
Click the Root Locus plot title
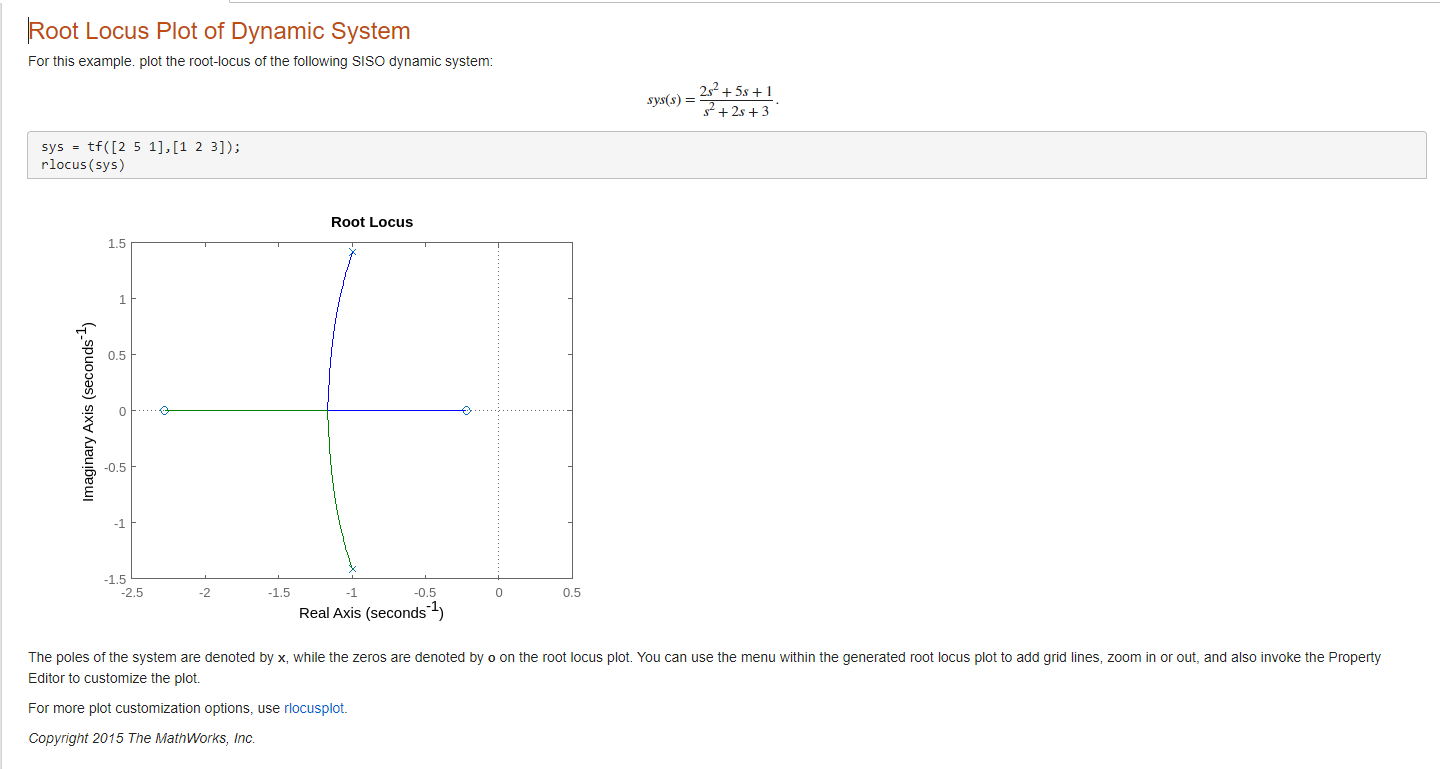point(371,221)
